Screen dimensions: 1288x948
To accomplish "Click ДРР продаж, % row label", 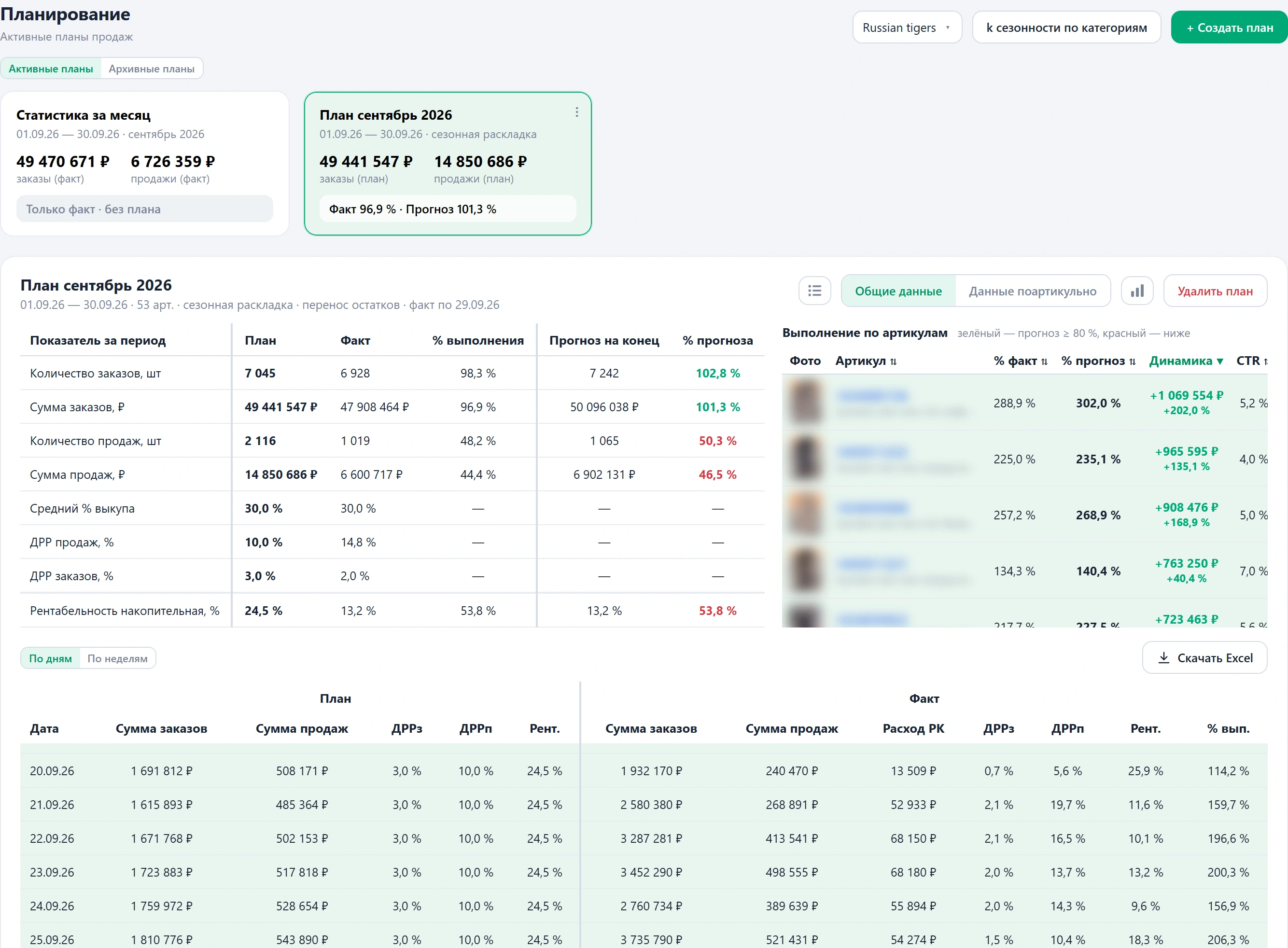I will (x=72, y=542).
